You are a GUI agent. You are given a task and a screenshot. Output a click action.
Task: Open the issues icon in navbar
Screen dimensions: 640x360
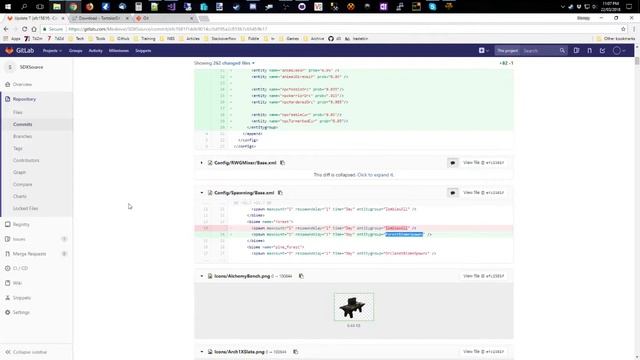coord(576,51)
